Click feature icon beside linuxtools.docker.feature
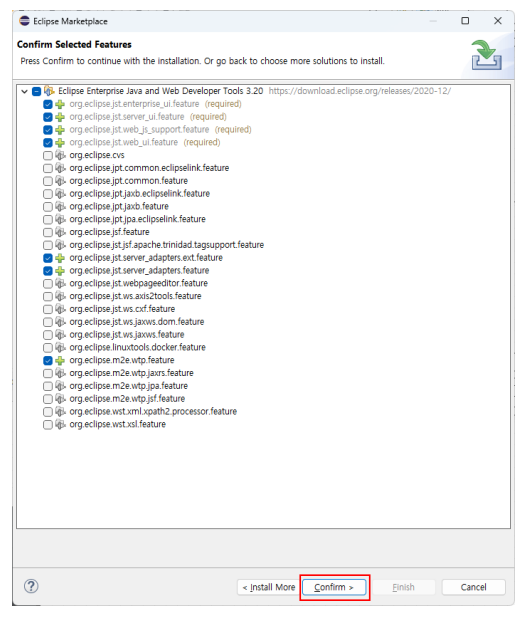This screenshot has width=522, height=617. 60,348
